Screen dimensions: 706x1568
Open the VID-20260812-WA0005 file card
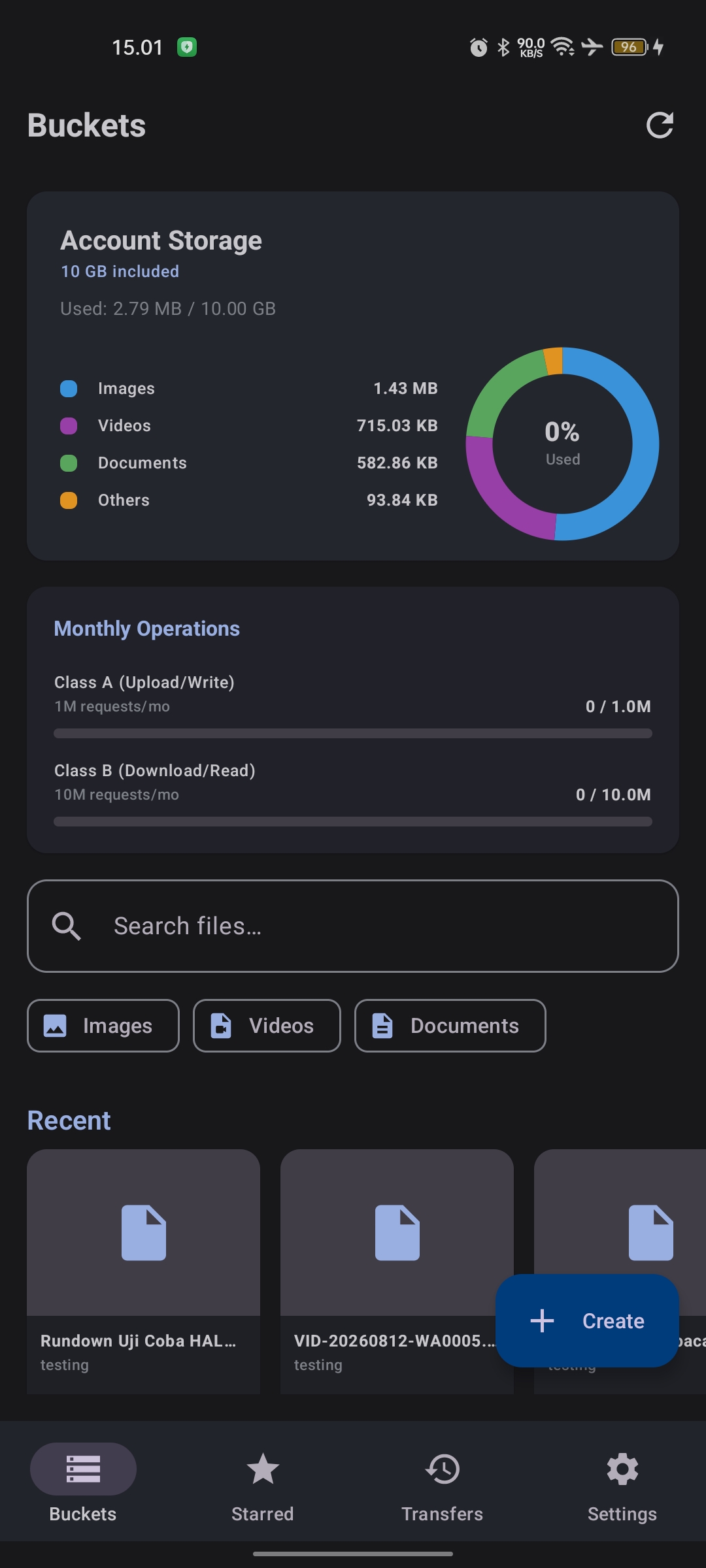point(397,1271)
